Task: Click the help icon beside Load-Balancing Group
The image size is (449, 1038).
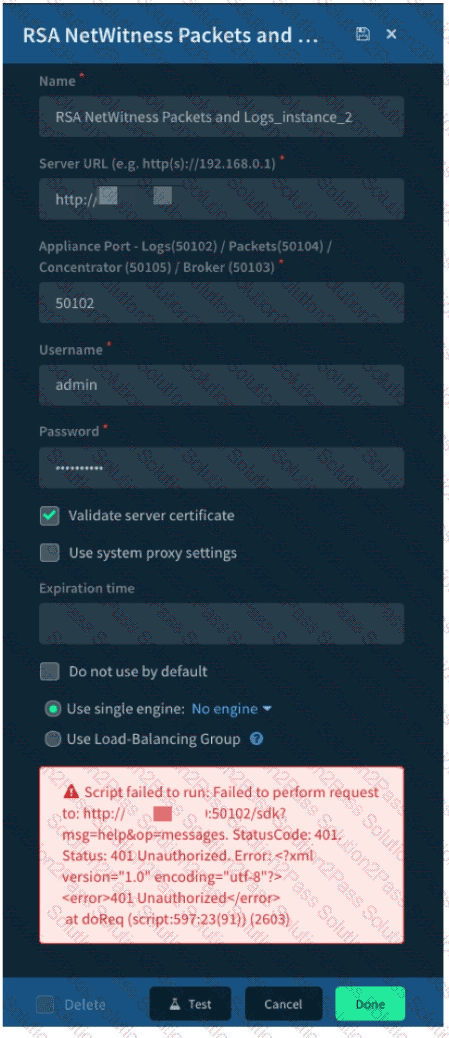Action: pos(257,739)
